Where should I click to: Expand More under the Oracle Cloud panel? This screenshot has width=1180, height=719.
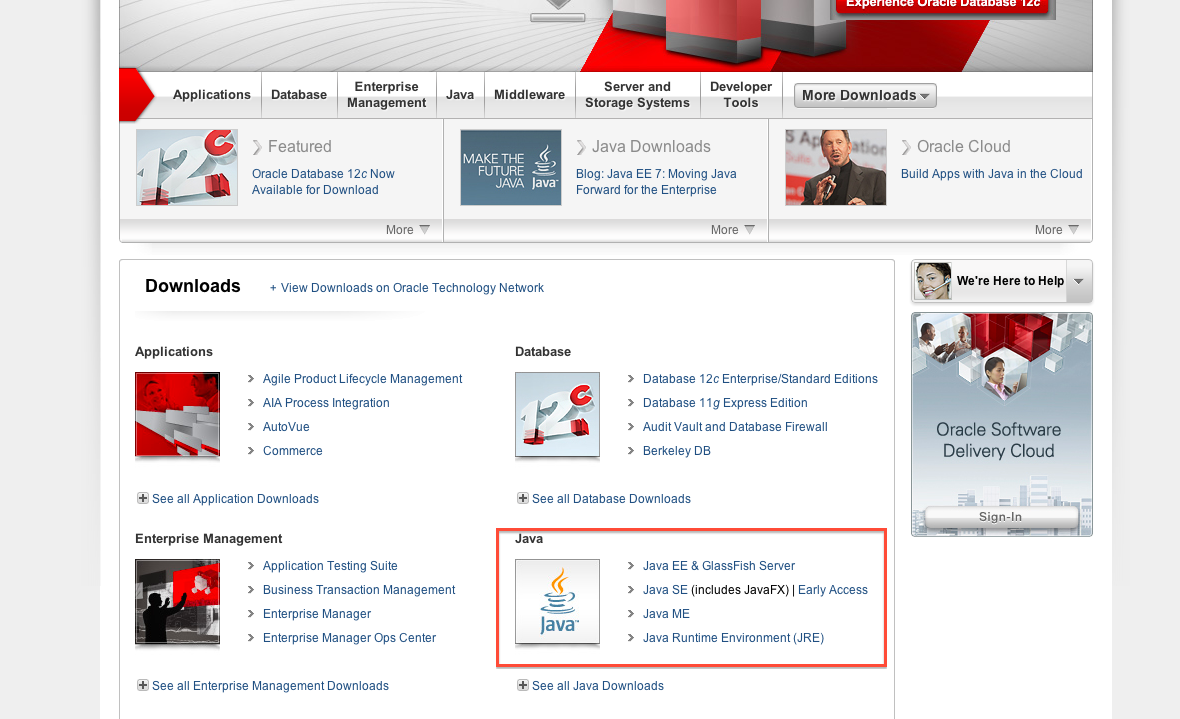pos(1057,230)
